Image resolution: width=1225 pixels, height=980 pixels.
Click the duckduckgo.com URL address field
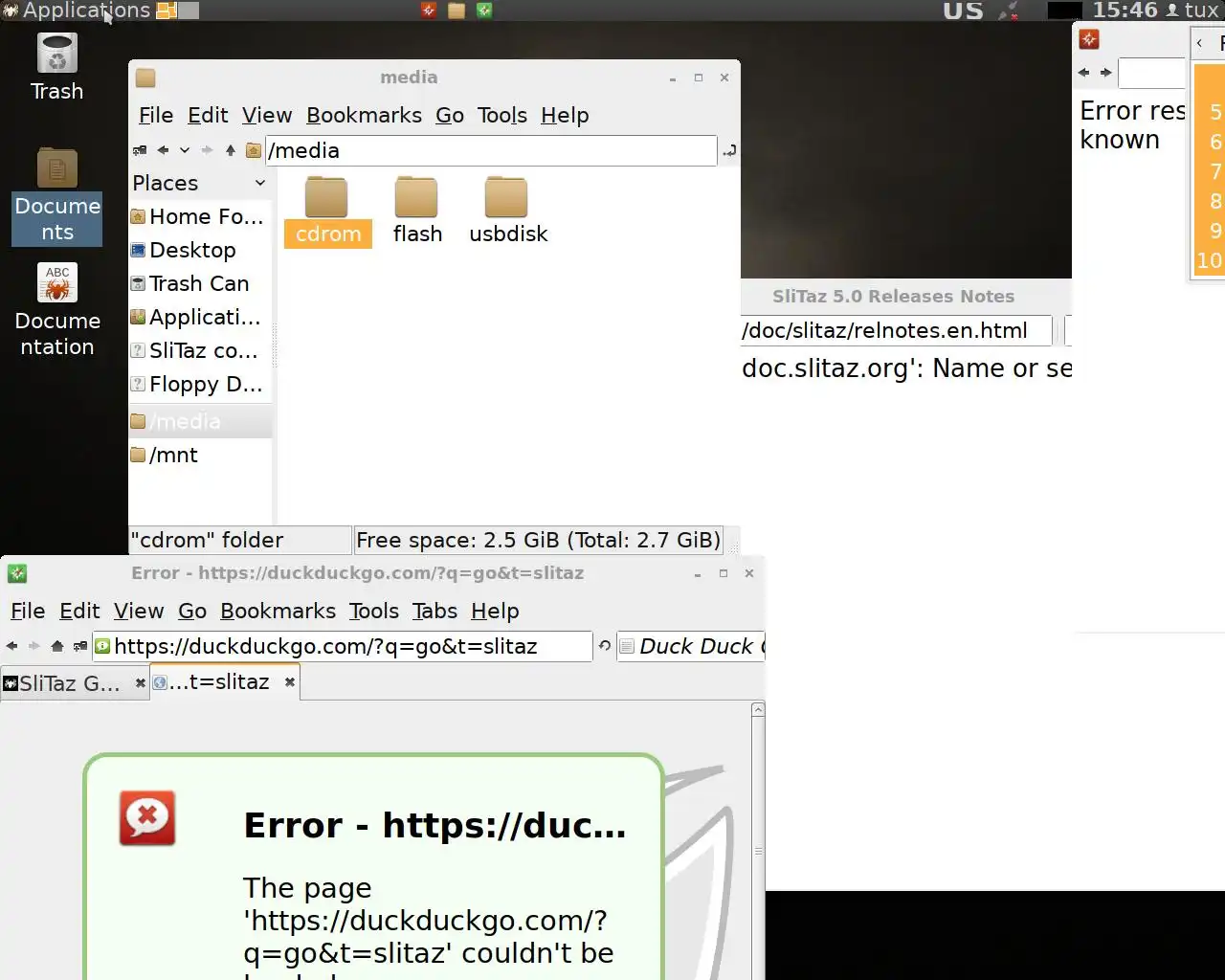tap(343, 646)
